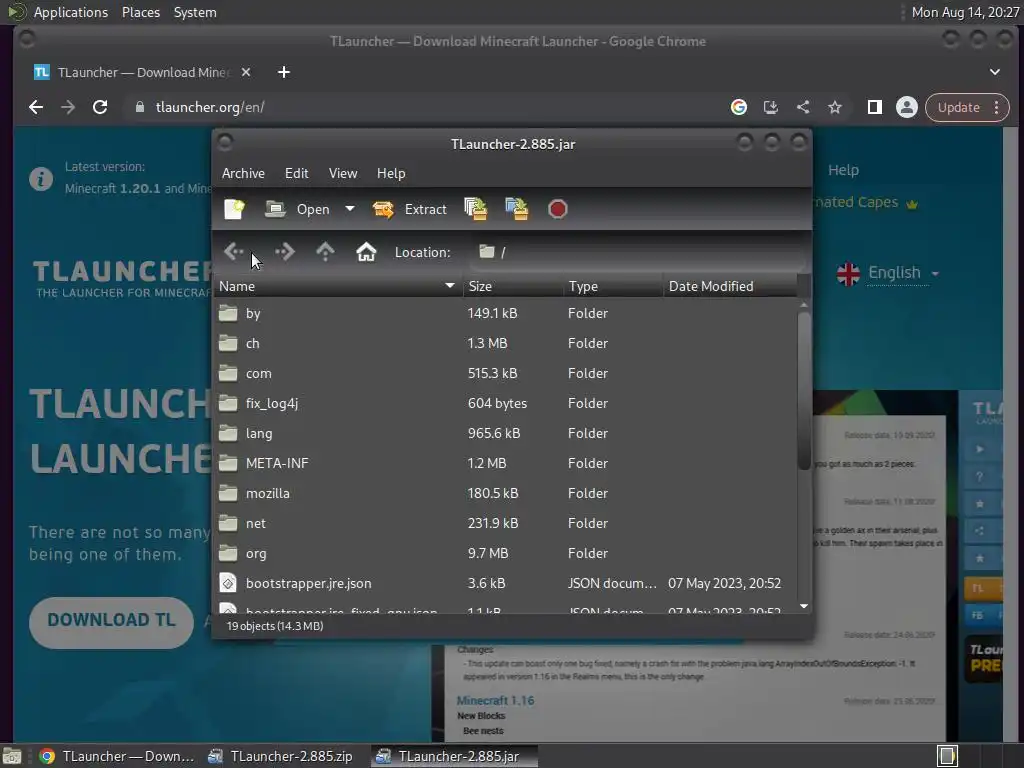Image resolution: width=1024 pixels, height=768 pixels.
Task: Sort by the Date Modified column header
Action: (x=730, y=286)
